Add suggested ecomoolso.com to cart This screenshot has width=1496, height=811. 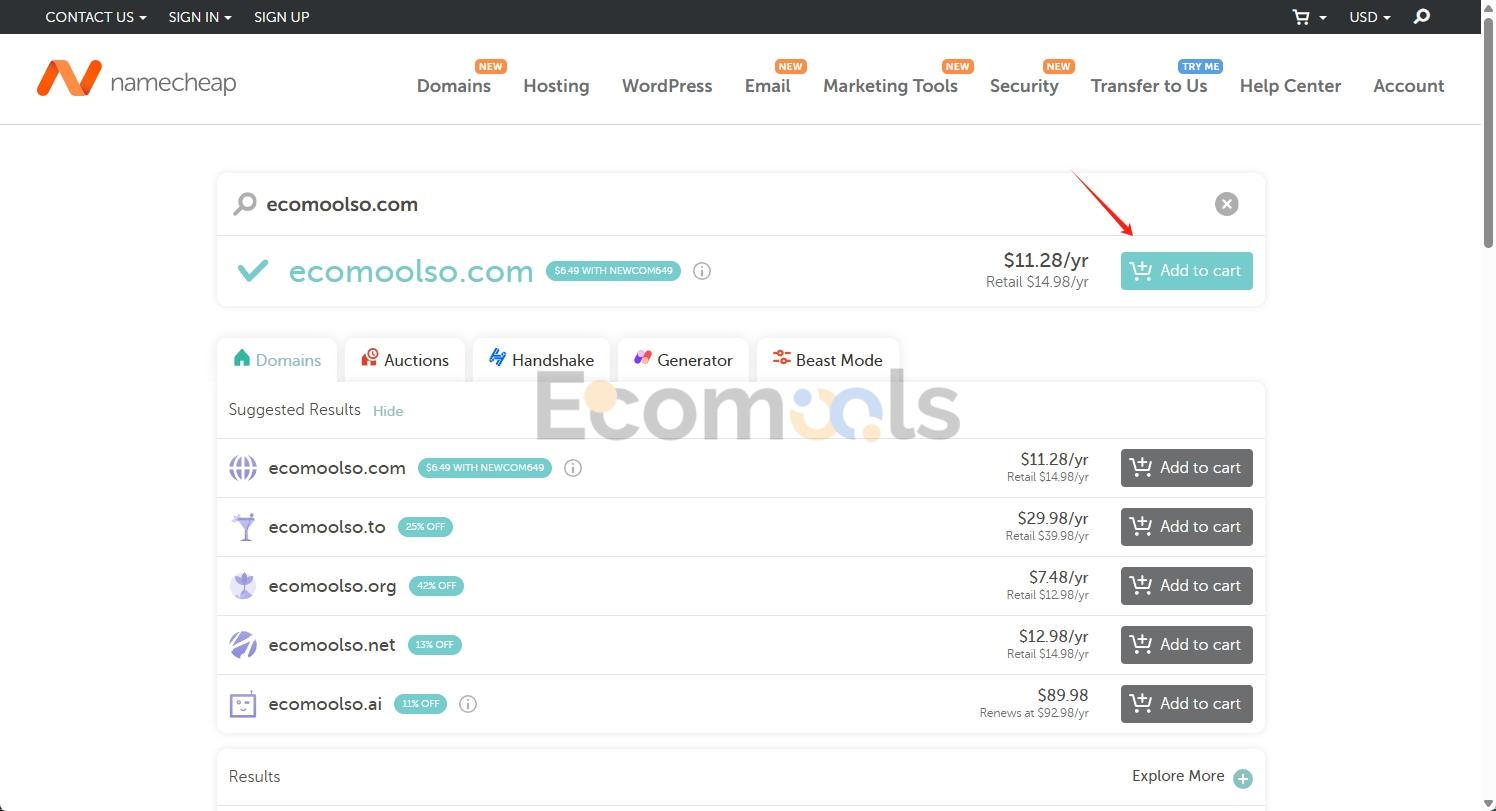[x=1186, y=468]
